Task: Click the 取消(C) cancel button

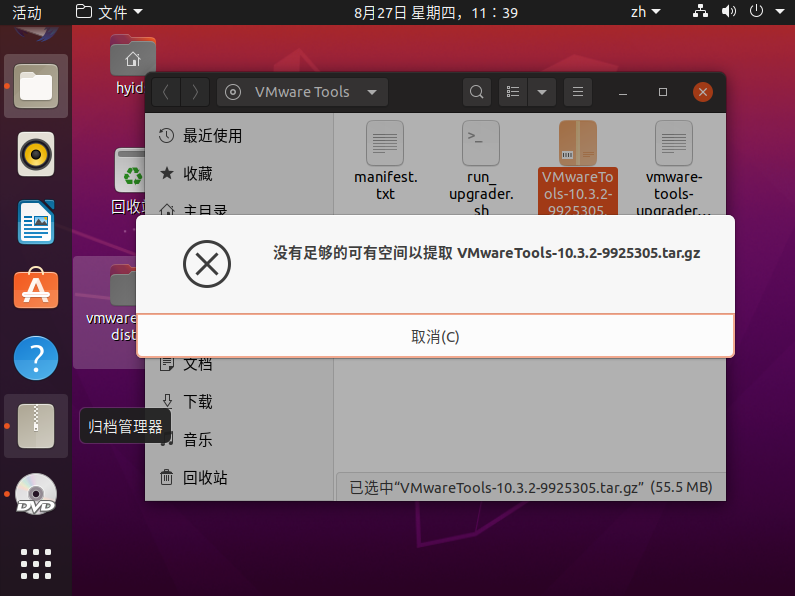Action: [435, 336]
